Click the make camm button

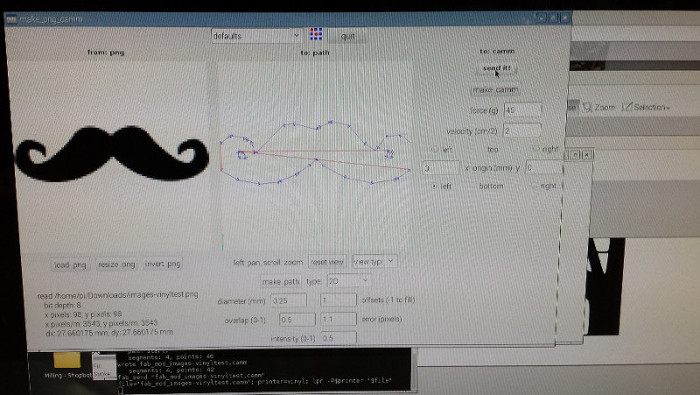point(496,90)
